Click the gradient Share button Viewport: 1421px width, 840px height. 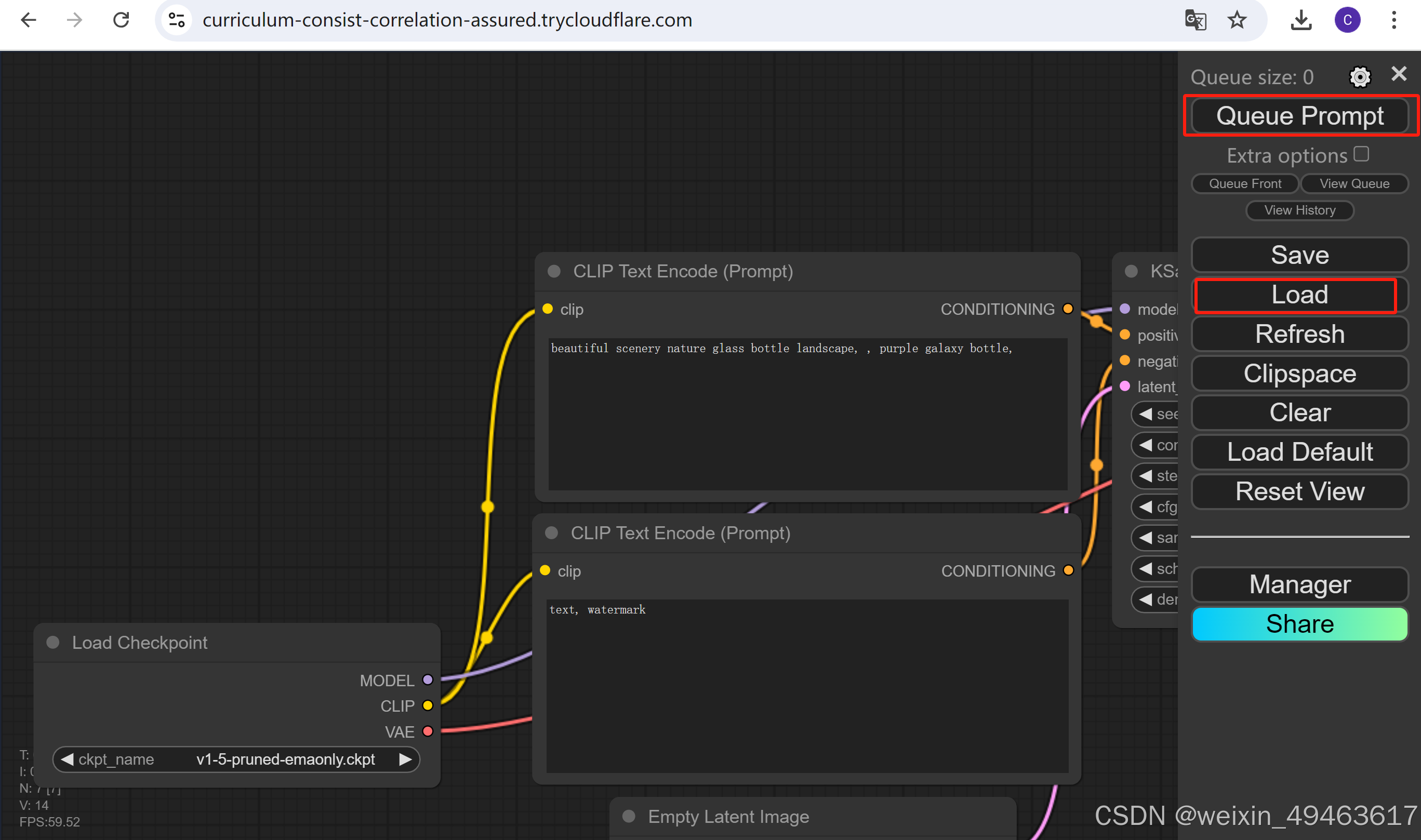point(1299,624)
